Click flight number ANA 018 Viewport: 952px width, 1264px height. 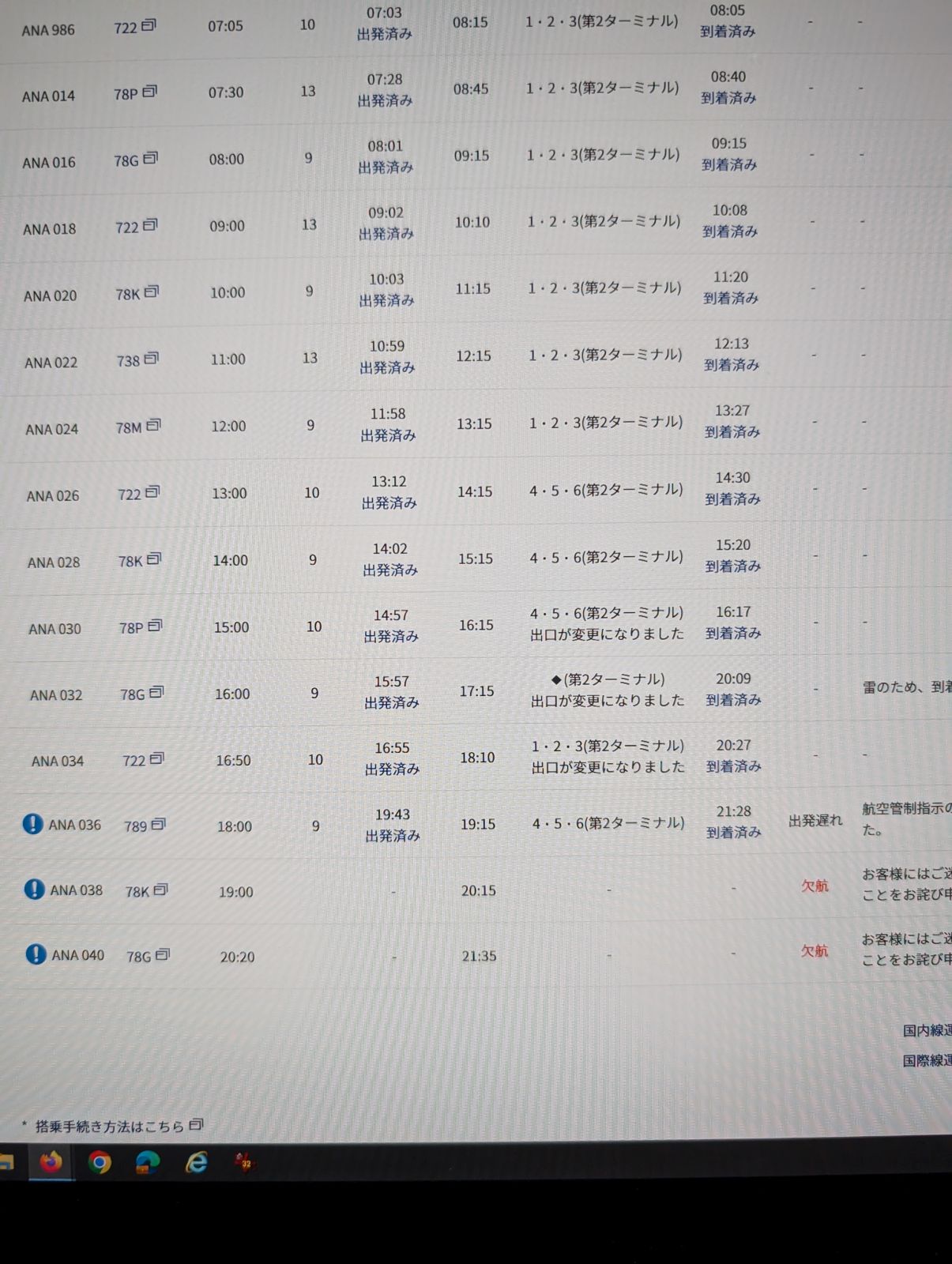50,229
